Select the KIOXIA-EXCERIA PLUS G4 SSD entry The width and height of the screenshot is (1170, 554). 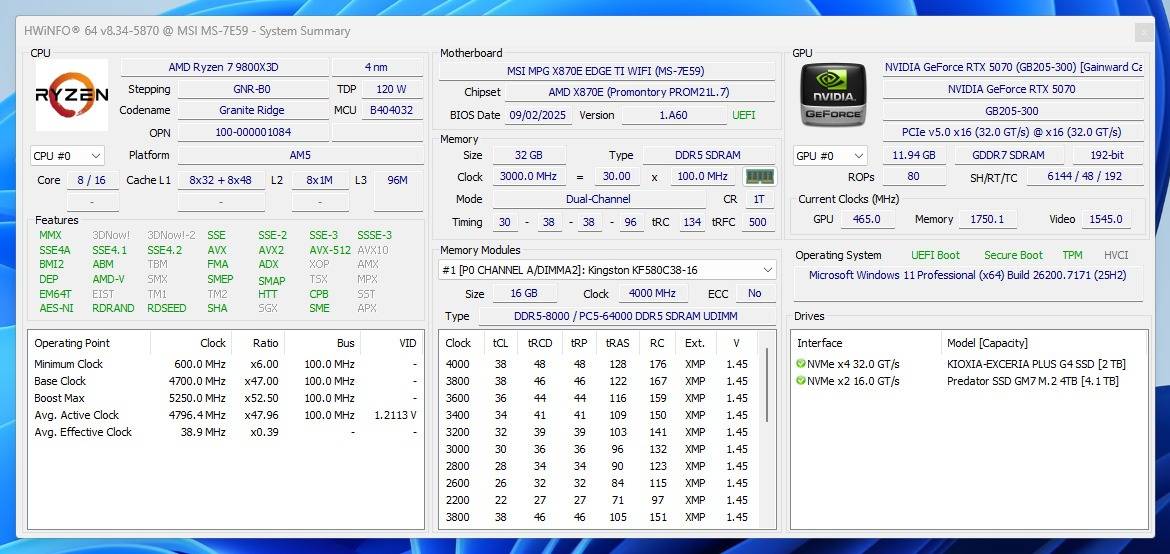click(x=1036, y=364)
